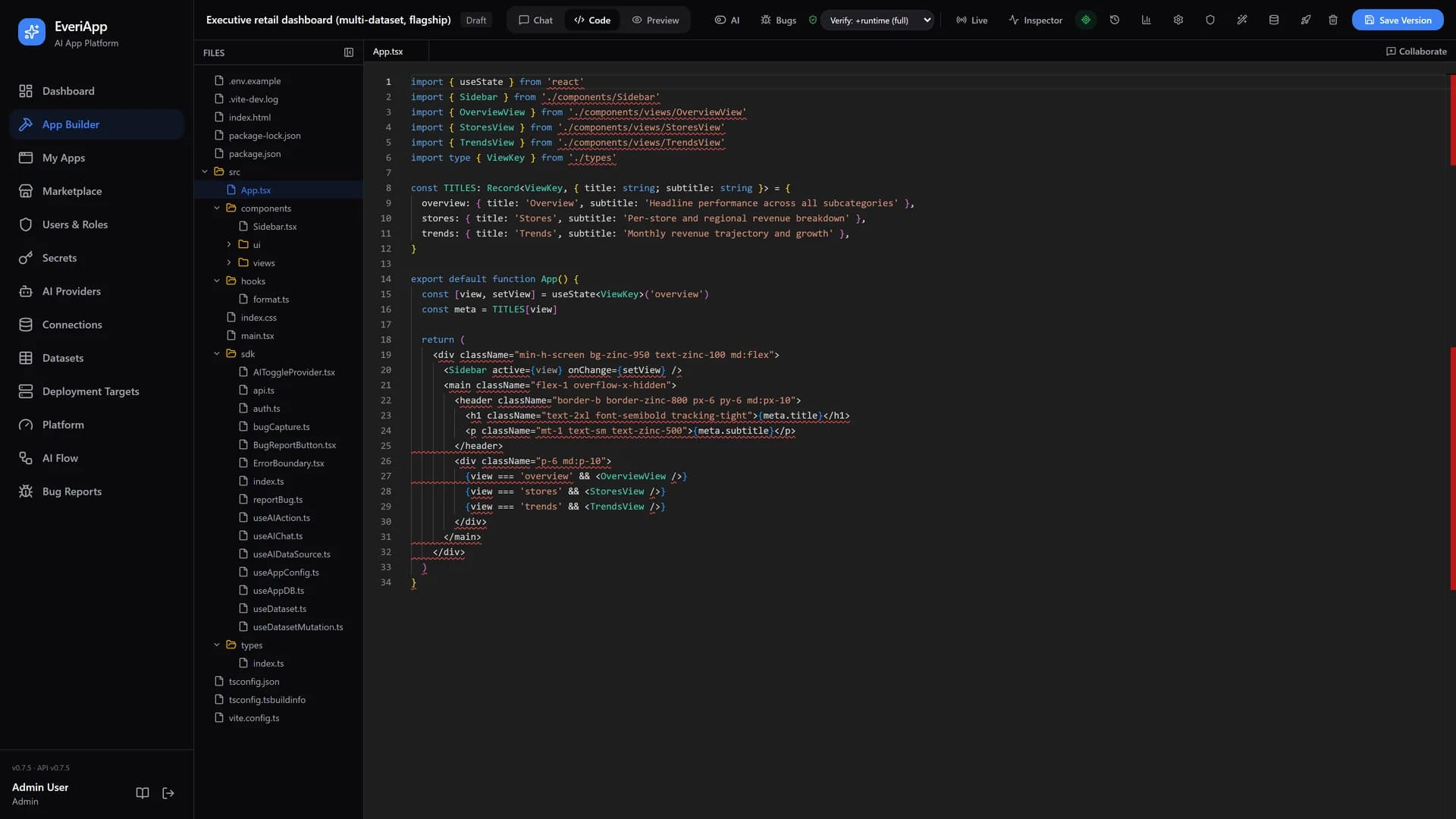Open the settings gear icon

pyautogui.click(x=1178, y=20)
